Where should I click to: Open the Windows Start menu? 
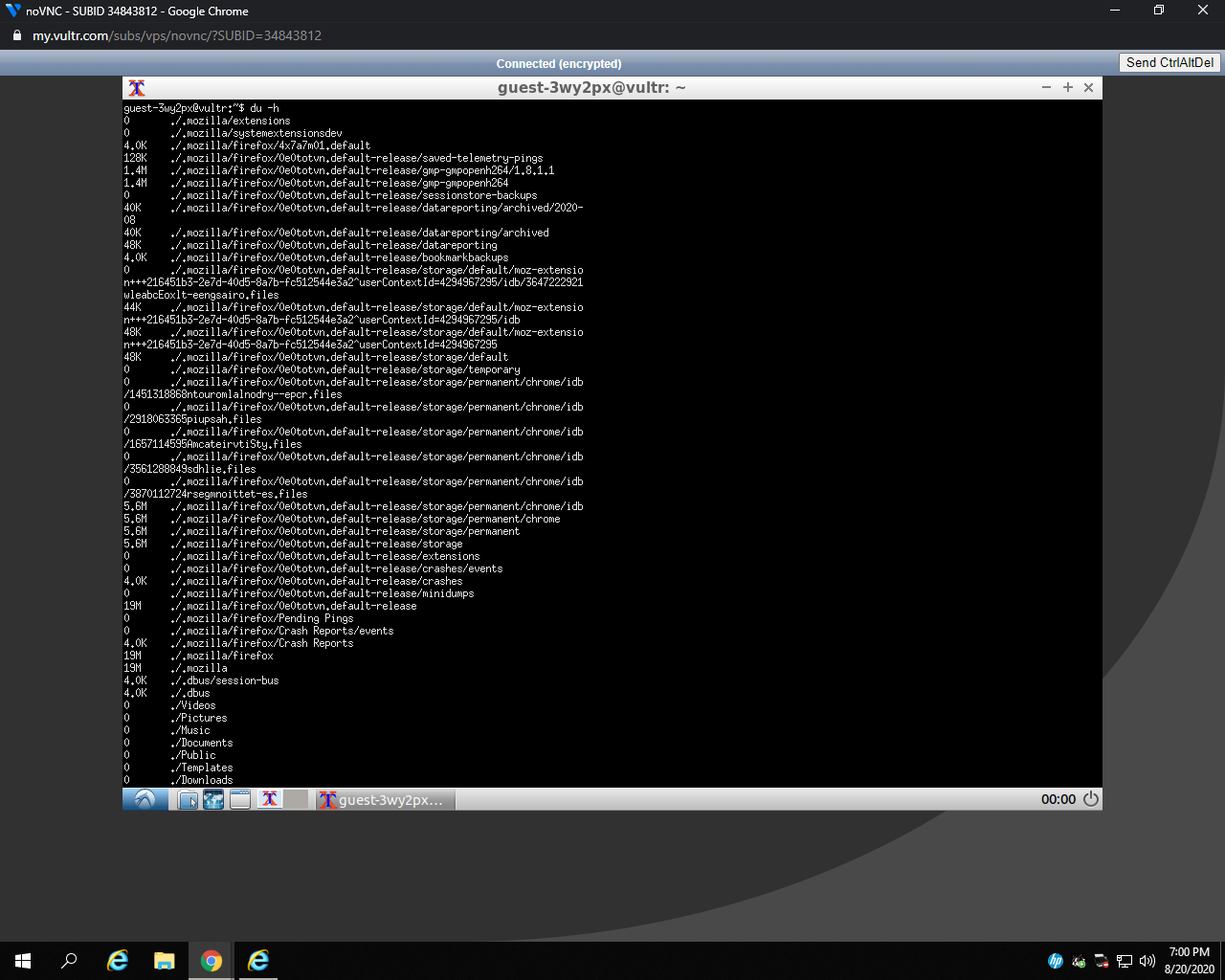(22, 961)
